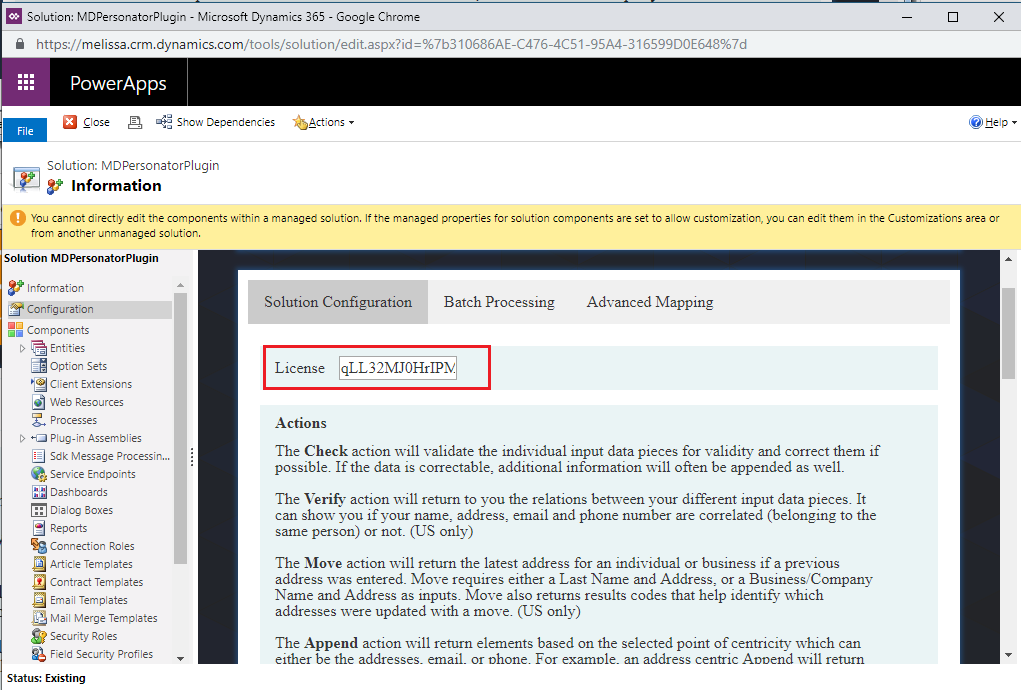Switch to the Batch Processing tab
The height and width of the screenshot is (691, 1023).
click(x=499, y=302)
